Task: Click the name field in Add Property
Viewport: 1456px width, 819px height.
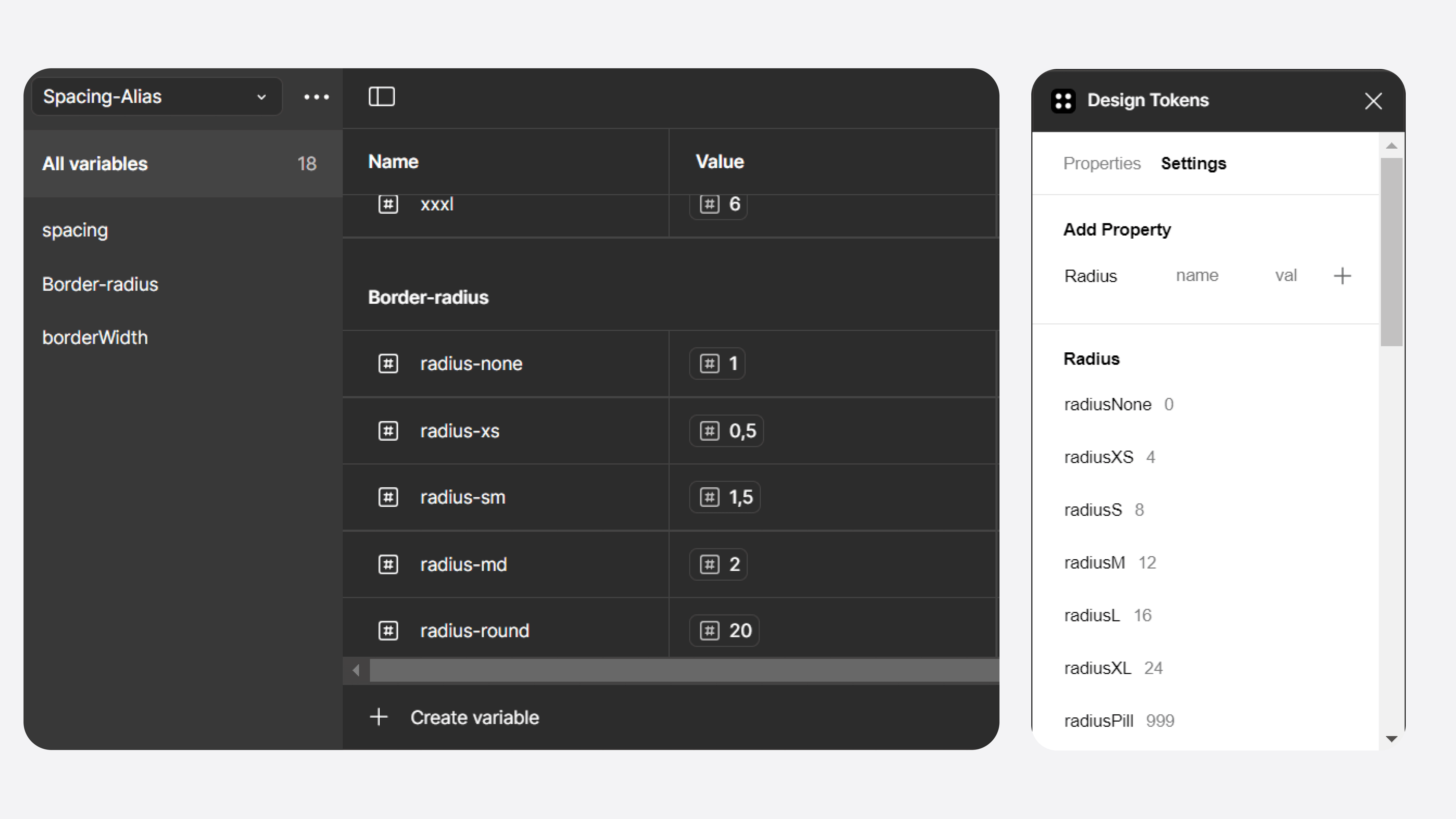Action: pyautogui.click(x=1197, y=276)
